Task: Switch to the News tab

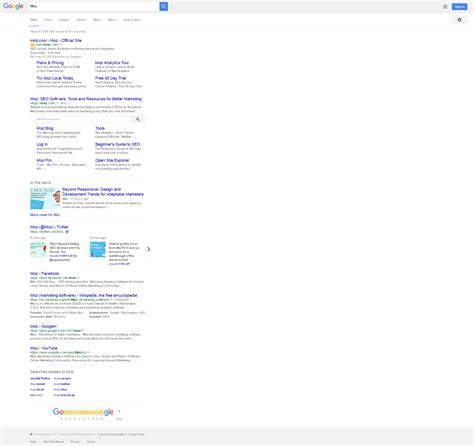Action: 48,20
